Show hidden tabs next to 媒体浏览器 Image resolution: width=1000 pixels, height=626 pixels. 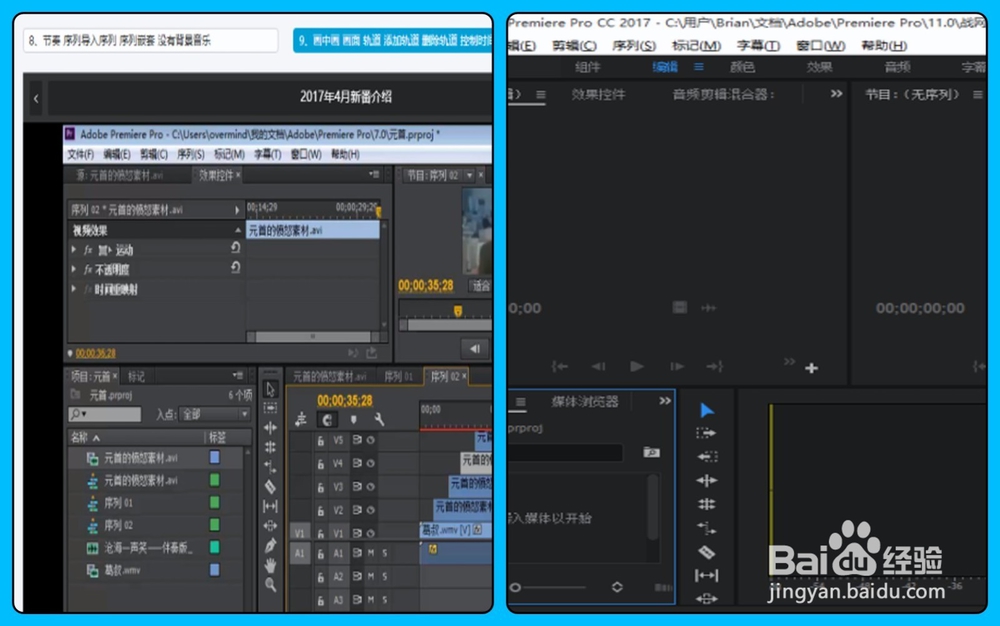(x=665, y=401)
